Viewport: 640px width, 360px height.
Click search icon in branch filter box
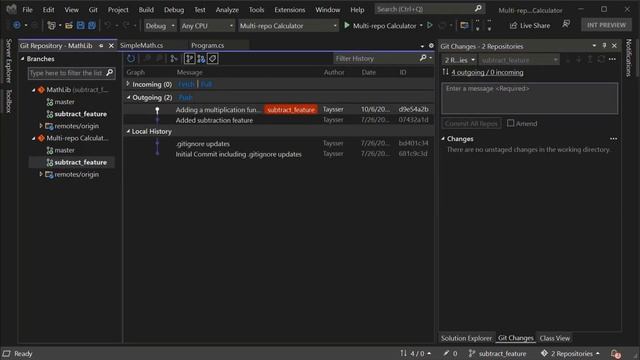pyautogui.click(x=109, y=73)
